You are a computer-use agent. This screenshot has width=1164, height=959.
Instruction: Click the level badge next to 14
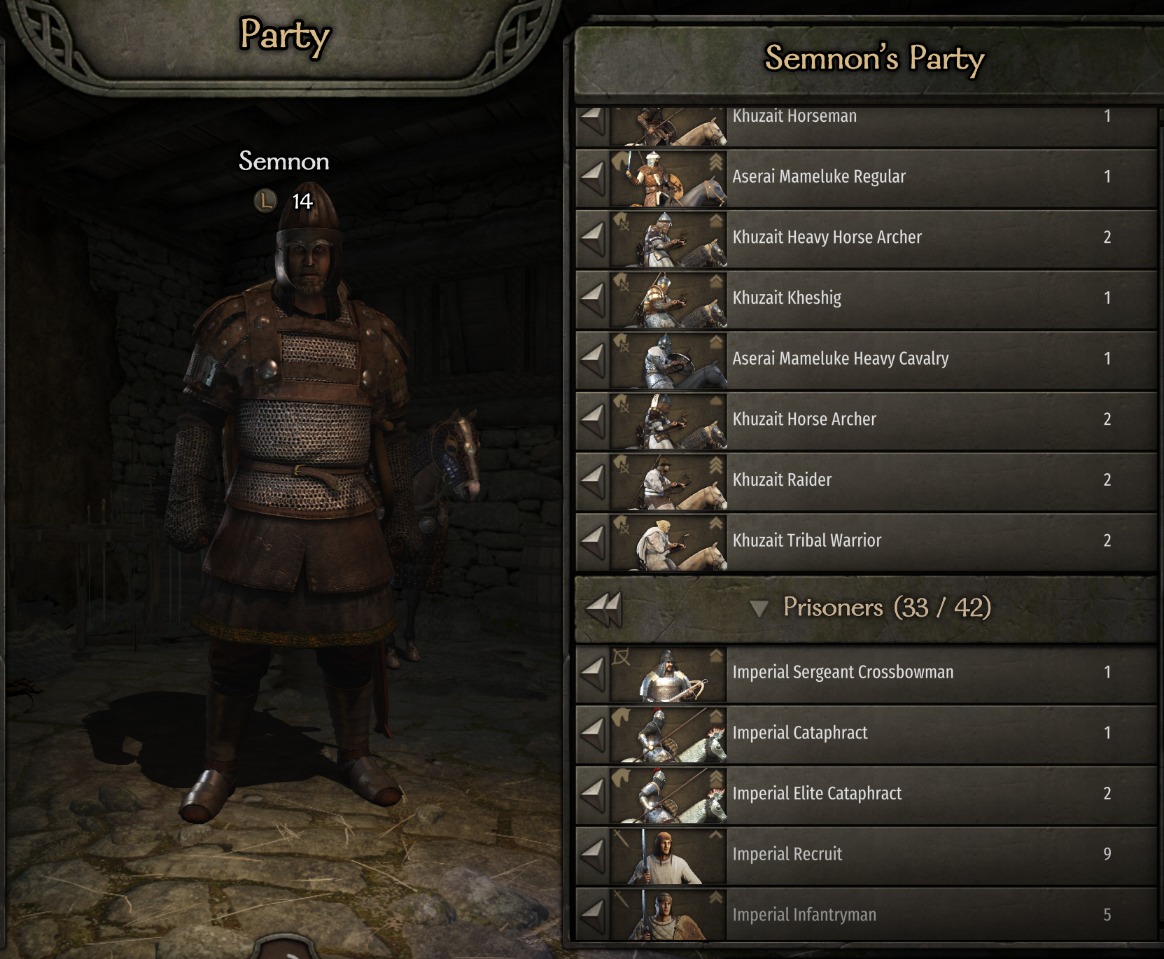coord(265,200)
